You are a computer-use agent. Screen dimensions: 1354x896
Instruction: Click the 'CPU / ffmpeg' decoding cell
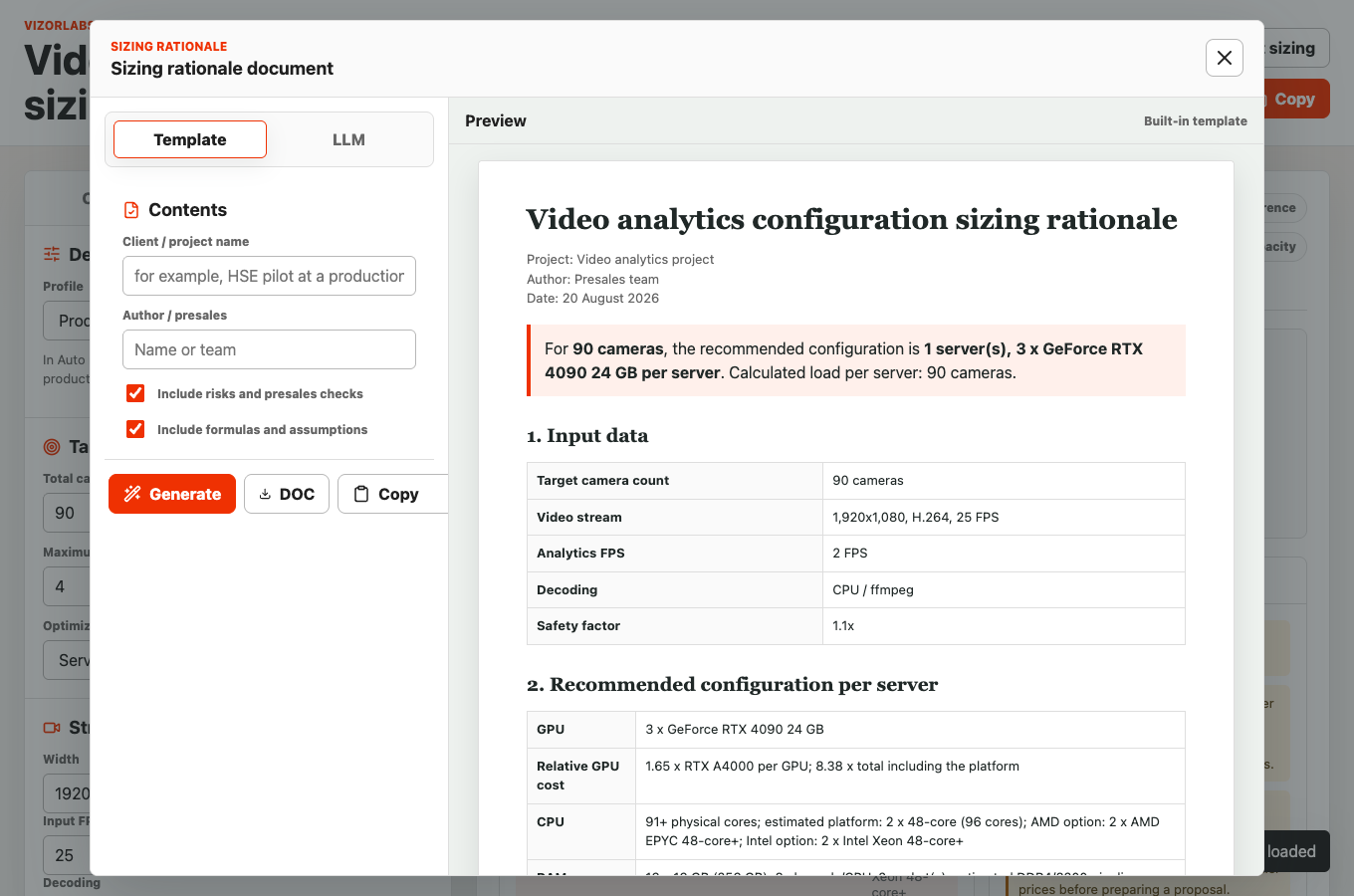pos(1004,589)
